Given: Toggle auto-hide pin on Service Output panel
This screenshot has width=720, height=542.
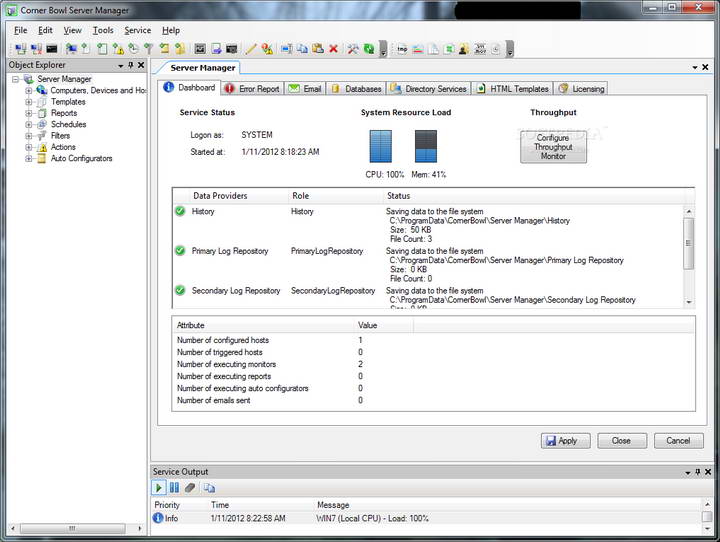Looking at the screenshot, I should [697, 471].
